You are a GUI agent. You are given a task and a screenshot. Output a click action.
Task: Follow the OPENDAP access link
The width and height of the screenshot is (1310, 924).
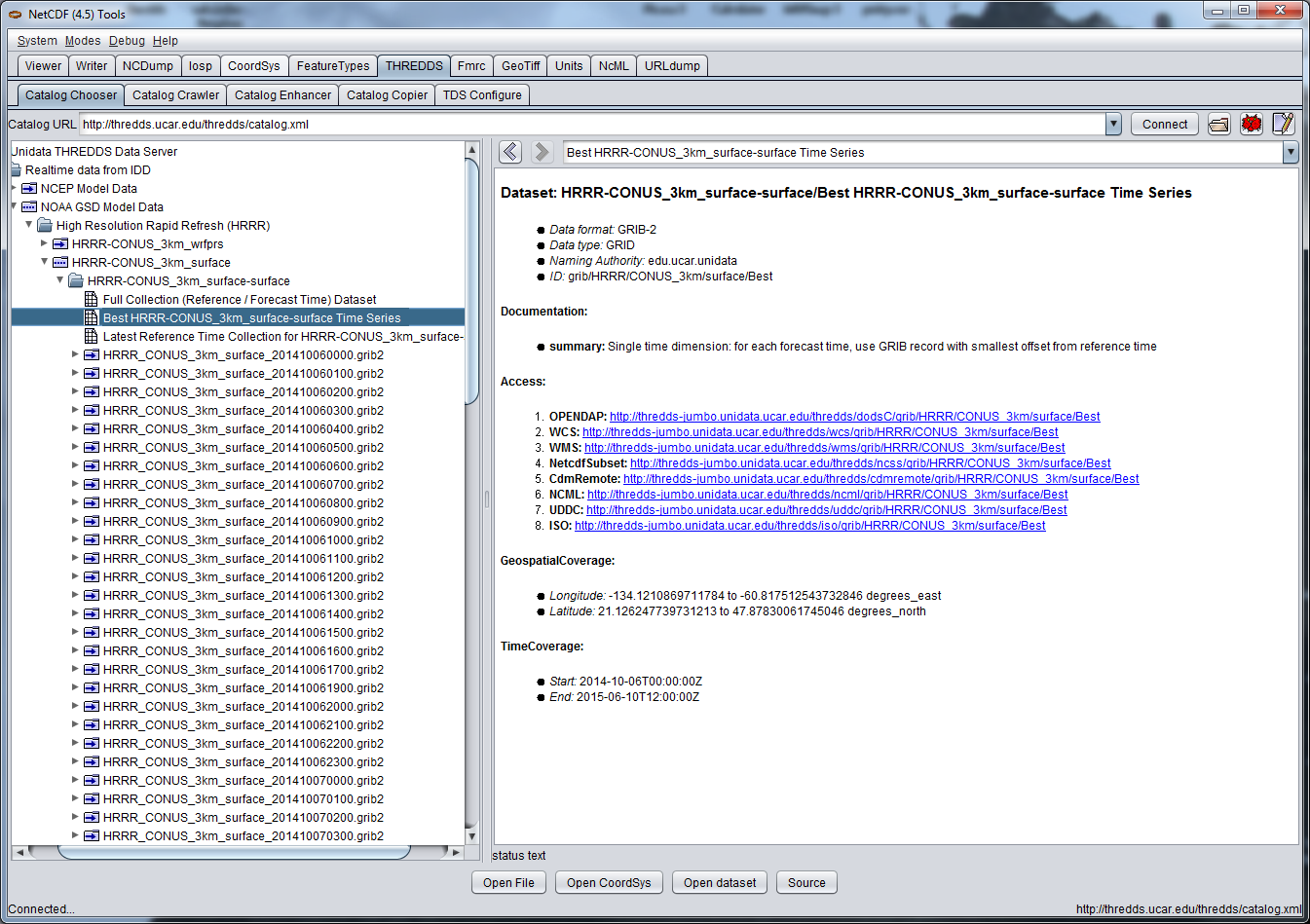click(x=854, y=417)
